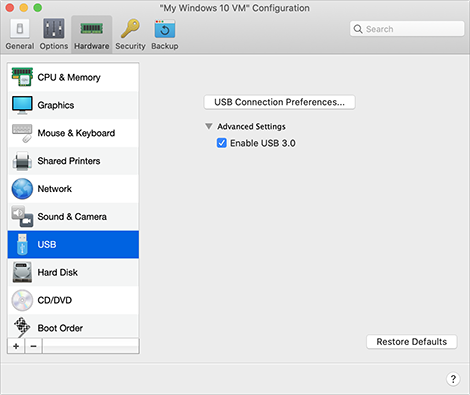
Task: Select Hard Disk label in the sidebar
Action: [58, 272]
